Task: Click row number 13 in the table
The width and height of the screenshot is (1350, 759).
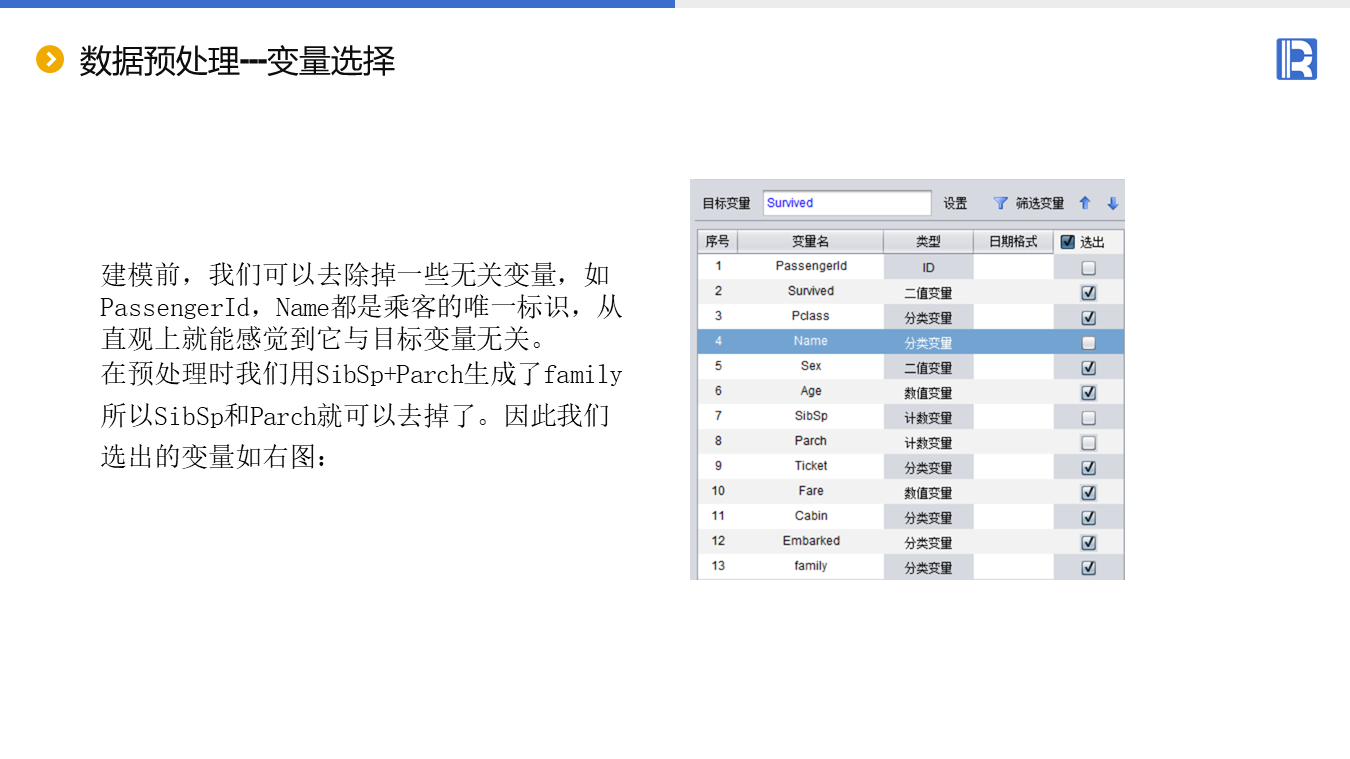Action: pyautogui.click(x=718, y=567)
